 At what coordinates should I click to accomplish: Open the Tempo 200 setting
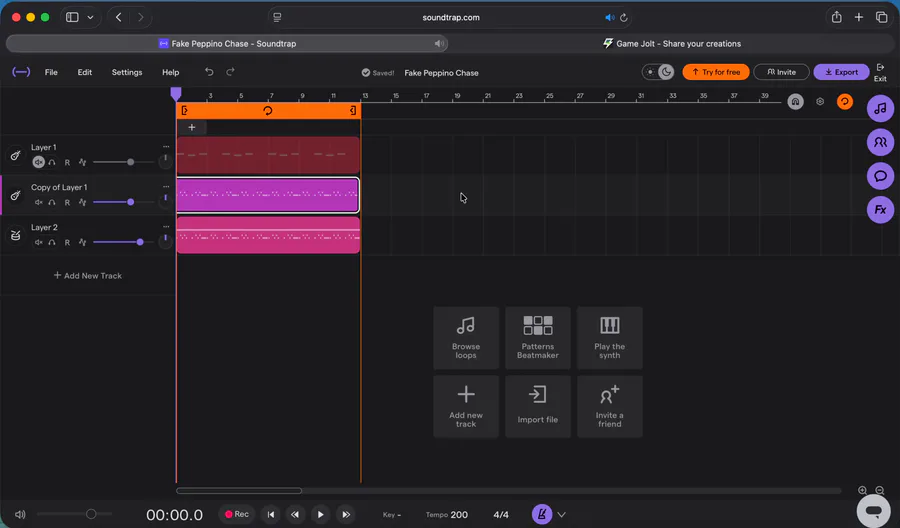[x=447, y=515]
